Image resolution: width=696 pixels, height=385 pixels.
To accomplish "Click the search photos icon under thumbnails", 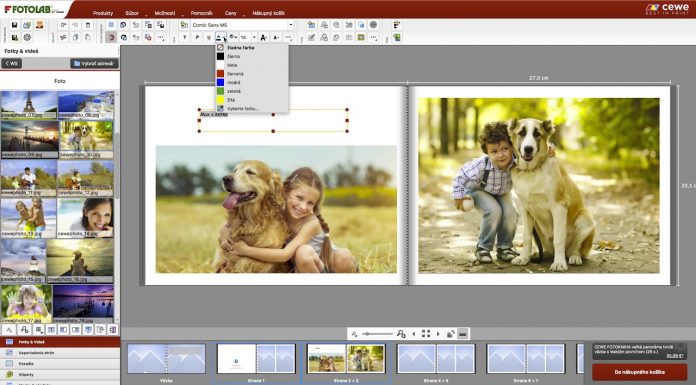I will (x=24, y=329).
